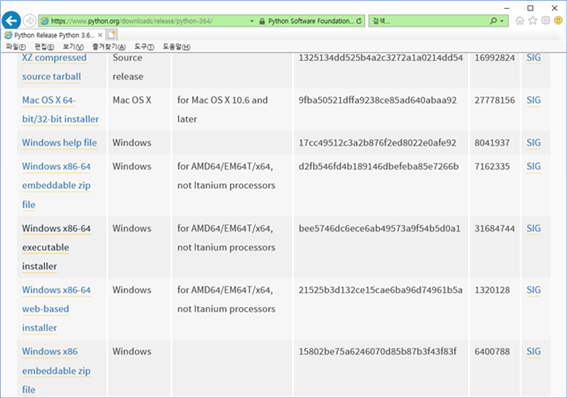567x398 pixels.
Task: Open a new tab button
Action: (x=111, y=35)
